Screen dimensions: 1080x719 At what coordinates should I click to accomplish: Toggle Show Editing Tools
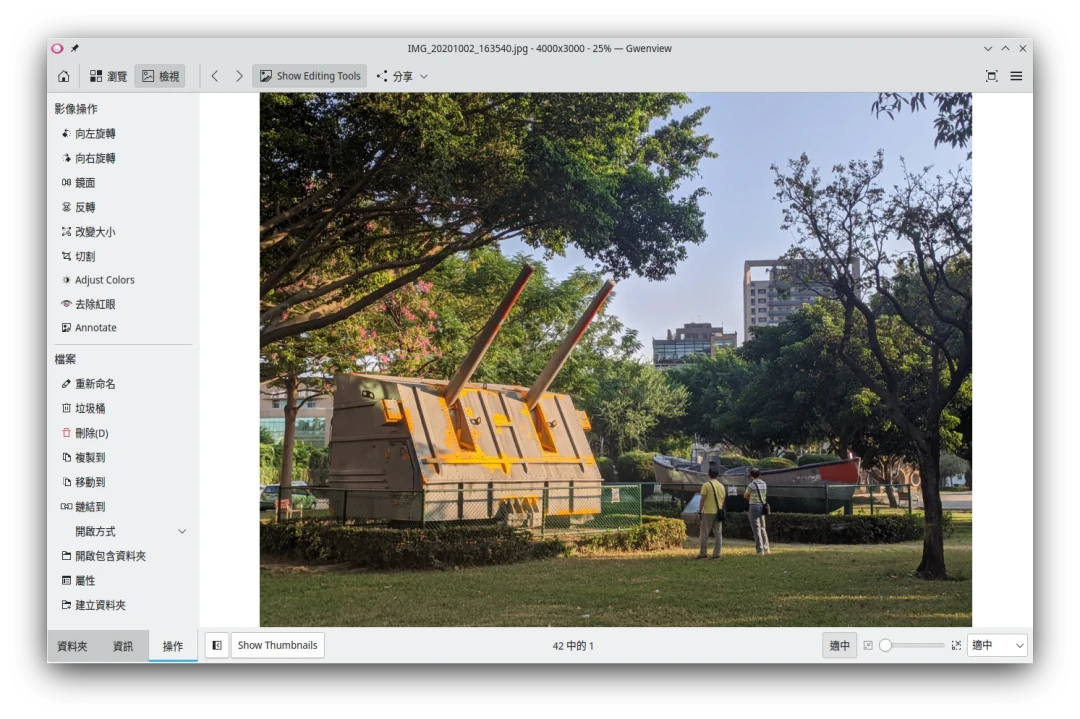310,76
